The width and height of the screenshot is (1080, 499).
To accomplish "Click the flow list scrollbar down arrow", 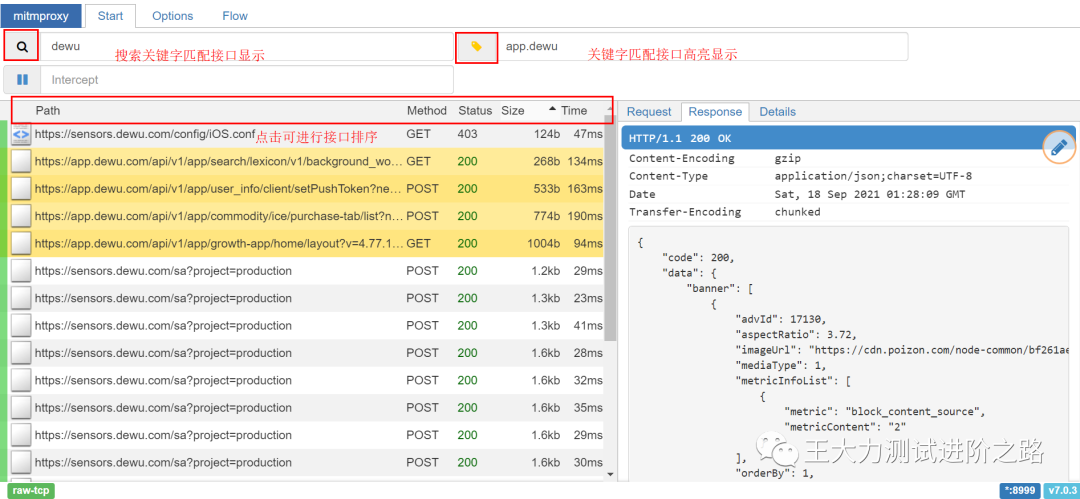I will pos(610,473).
